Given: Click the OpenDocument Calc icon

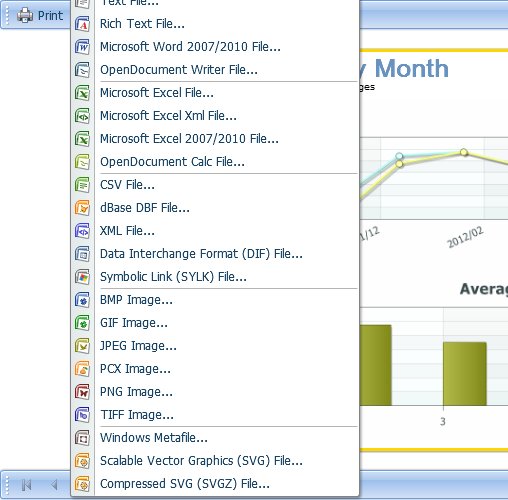Looking at the screenshot, I should 82,162.
